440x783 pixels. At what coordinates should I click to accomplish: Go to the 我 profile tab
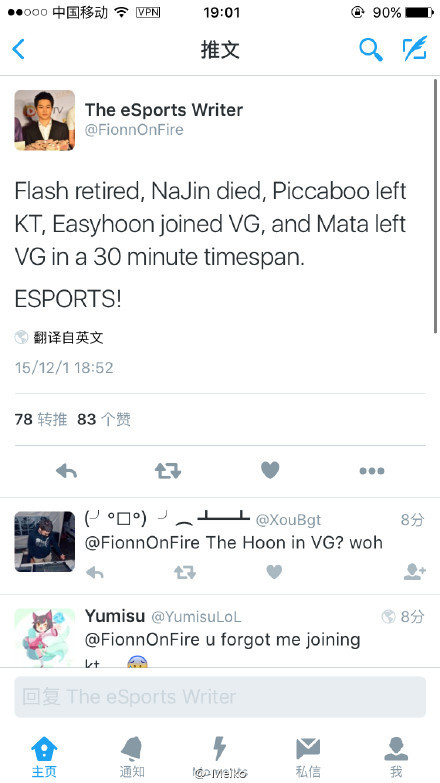[396, 756]
